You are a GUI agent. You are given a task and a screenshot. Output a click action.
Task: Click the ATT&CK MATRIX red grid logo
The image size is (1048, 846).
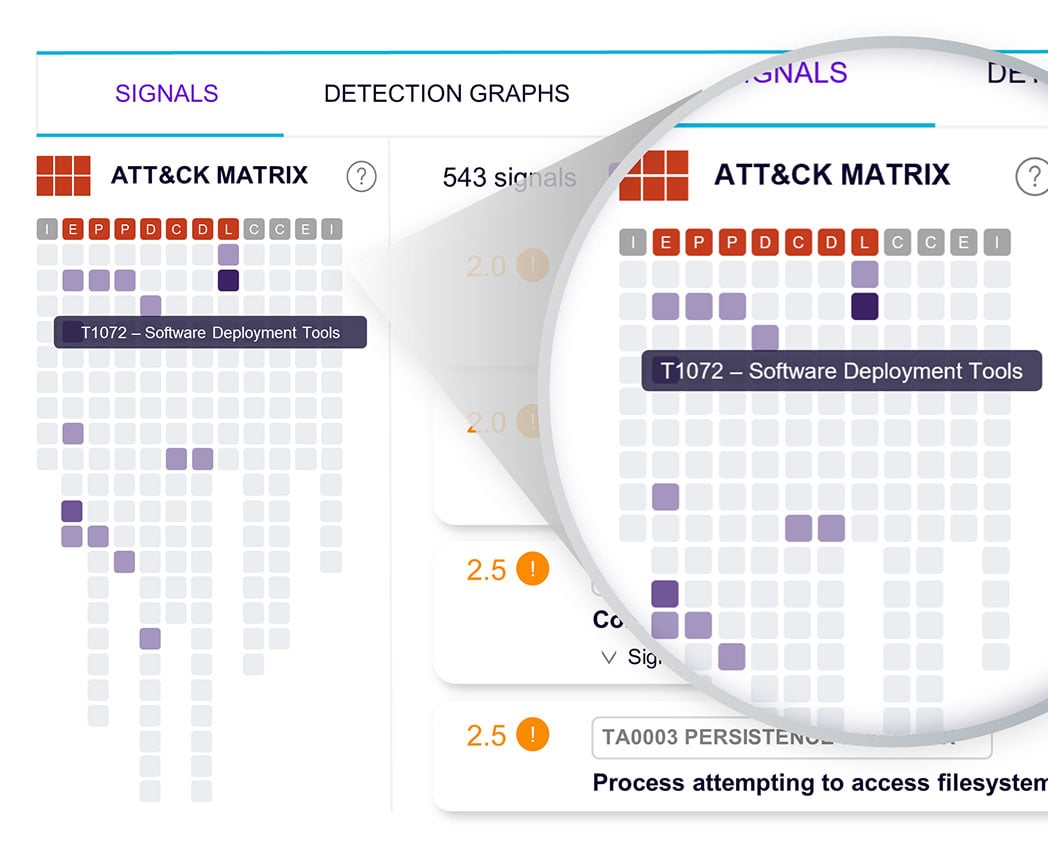coord(64,176)
